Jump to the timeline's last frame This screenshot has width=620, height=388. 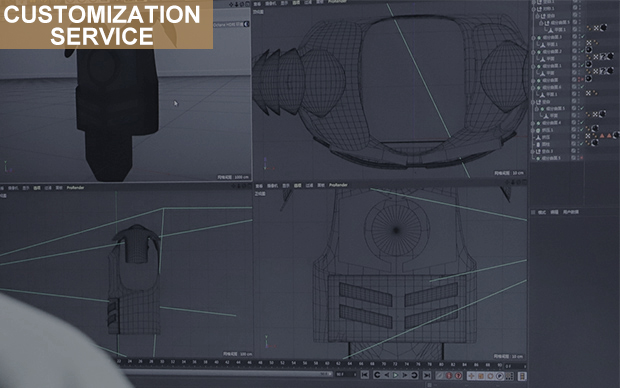[427, 375]
